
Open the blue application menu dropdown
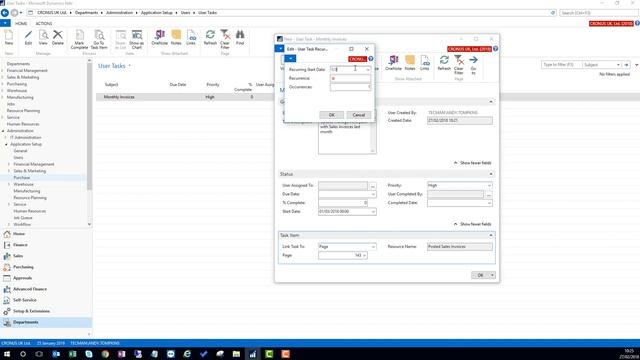coord(5,23)
